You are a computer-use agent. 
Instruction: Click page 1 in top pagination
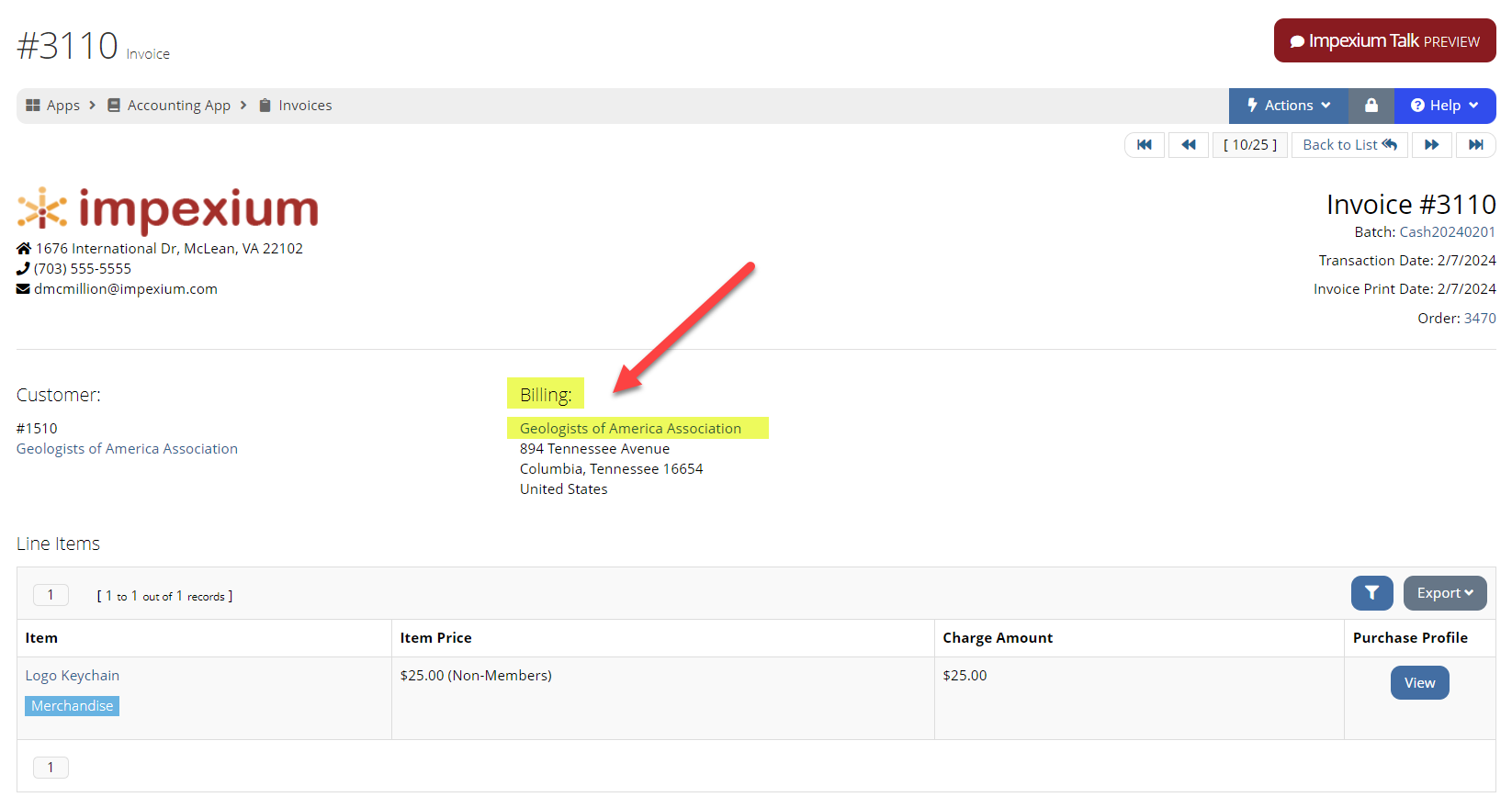click(51, 595)
